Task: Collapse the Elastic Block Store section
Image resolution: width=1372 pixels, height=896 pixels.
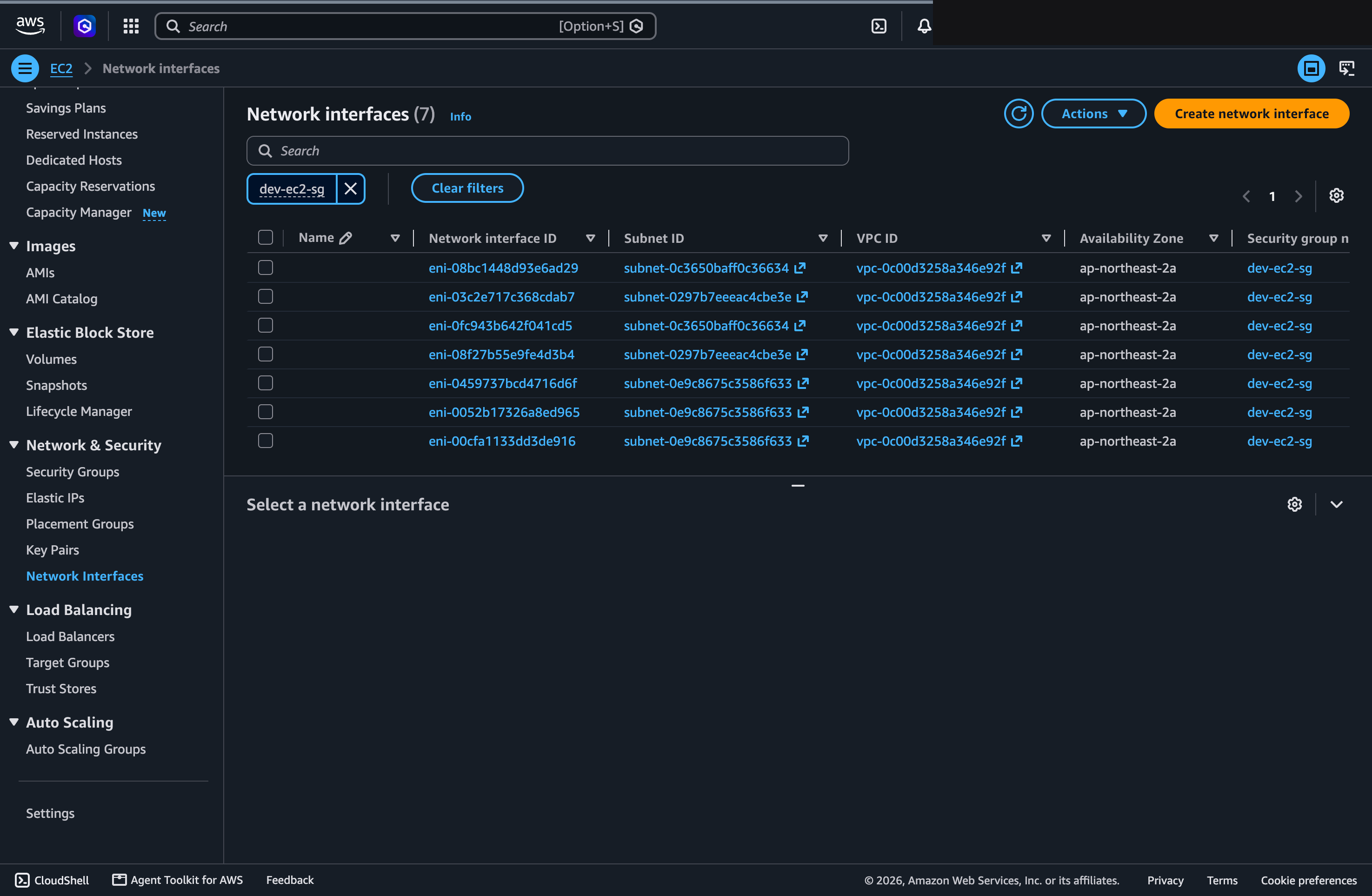Action: click(x=14, y=332)
